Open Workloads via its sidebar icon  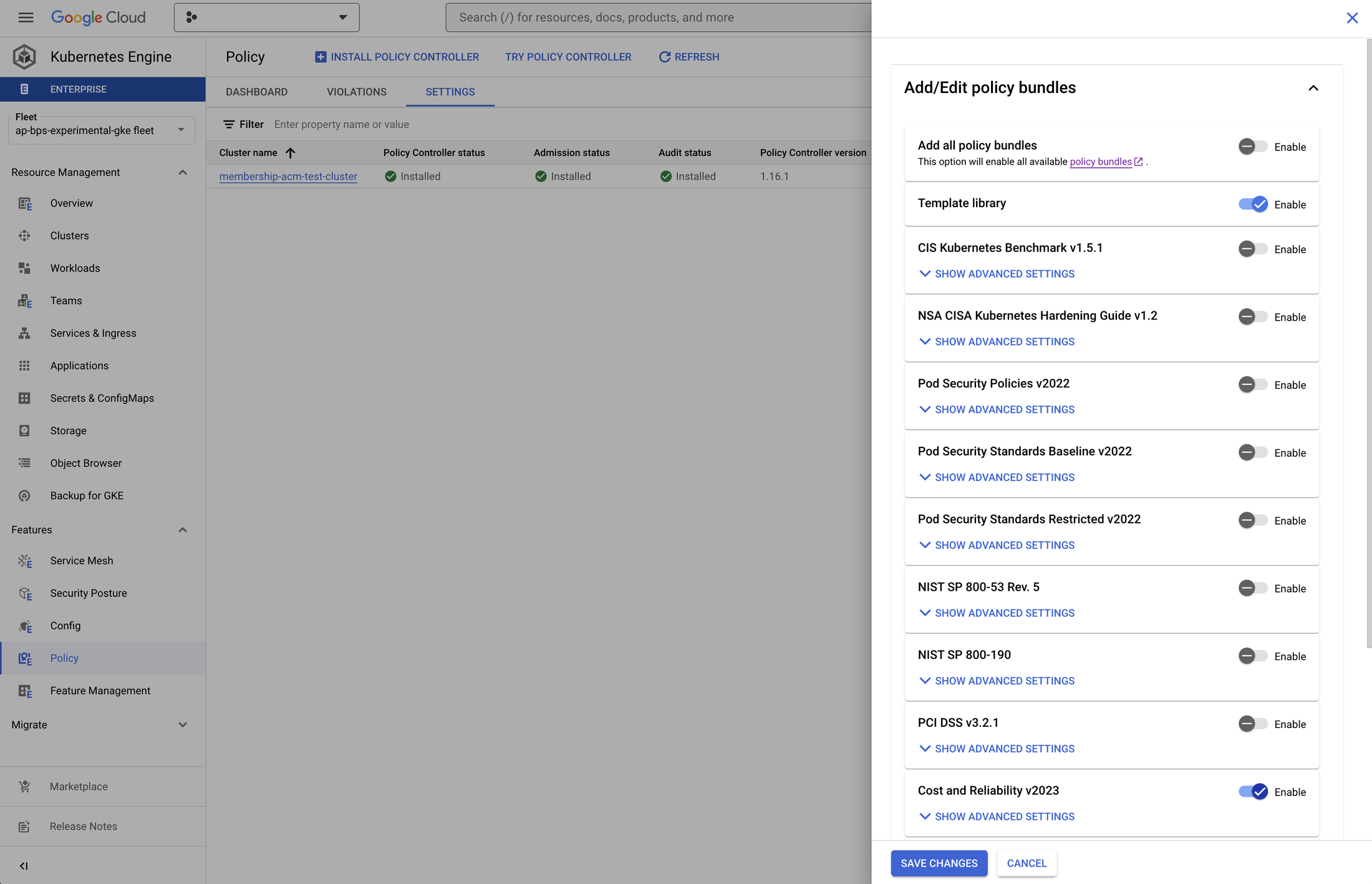click(x=24, y=268)
